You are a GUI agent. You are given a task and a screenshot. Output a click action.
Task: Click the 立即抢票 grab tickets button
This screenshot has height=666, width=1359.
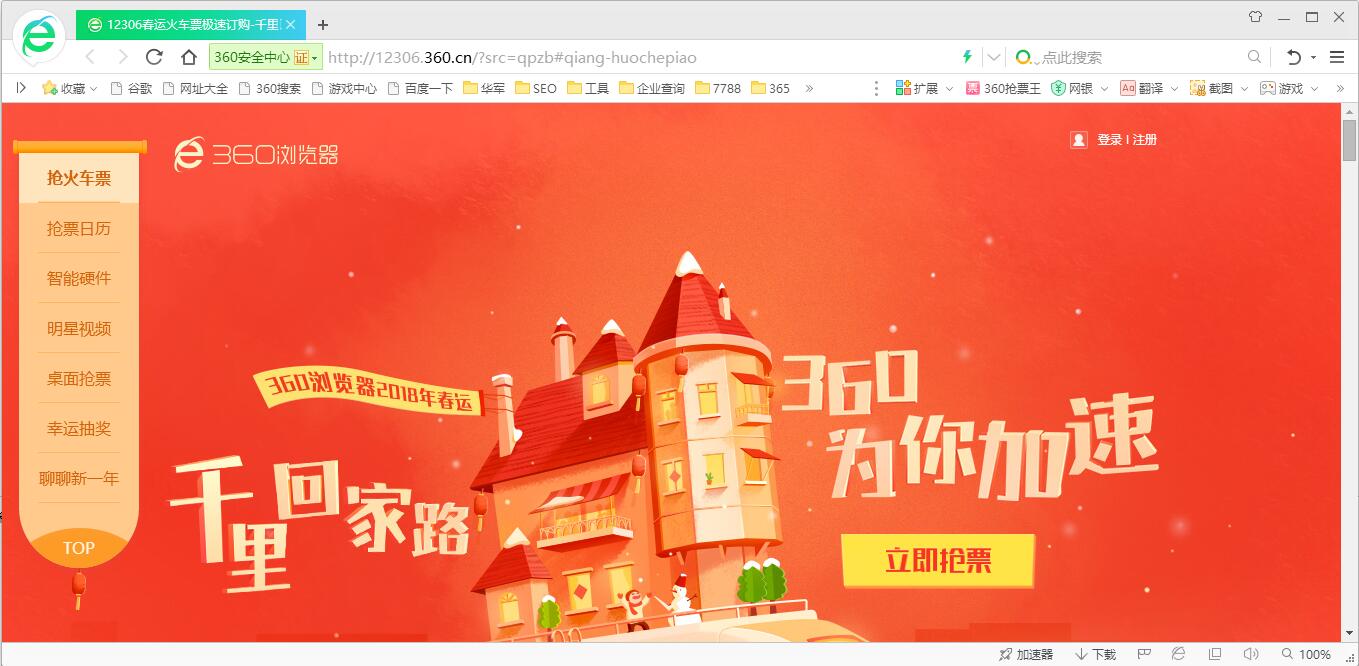click(938, 562)
